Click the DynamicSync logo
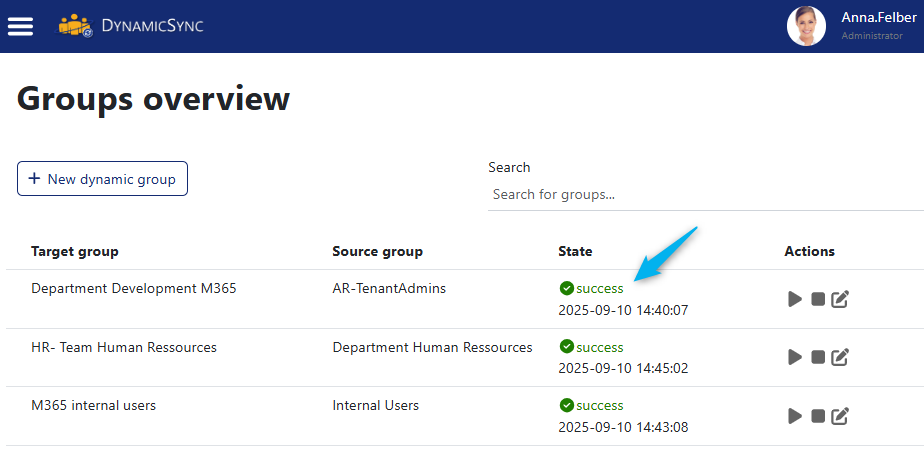The height and width of the screenshot is (451, 924). [x=130, y=26]
